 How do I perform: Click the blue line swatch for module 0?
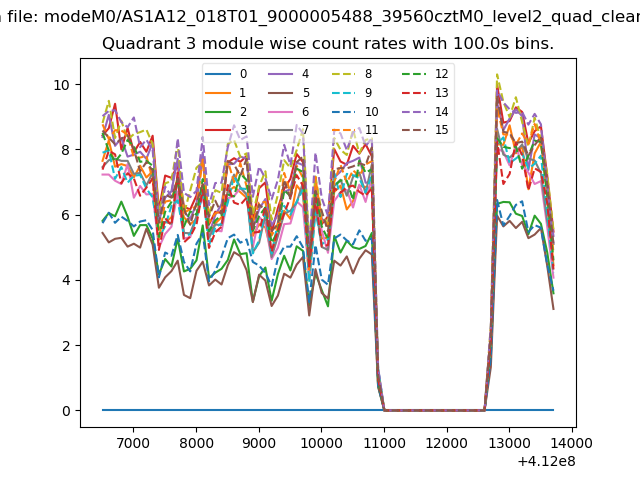tap(217, 74)
